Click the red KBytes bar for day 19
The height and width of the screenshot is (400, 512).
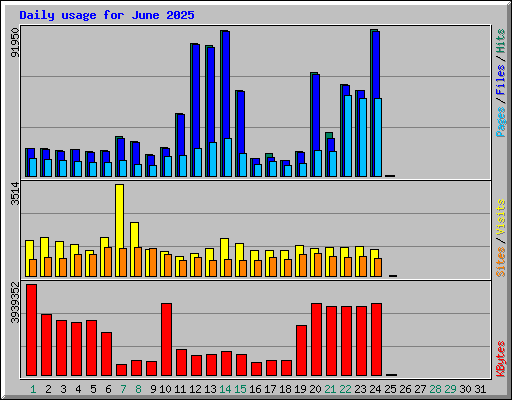pyautogui.click(x=302, y=351)
